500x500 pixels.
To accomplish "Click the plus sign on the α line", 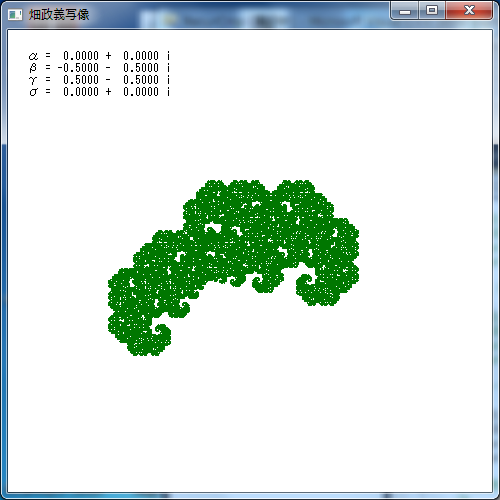I will [108, 56].
